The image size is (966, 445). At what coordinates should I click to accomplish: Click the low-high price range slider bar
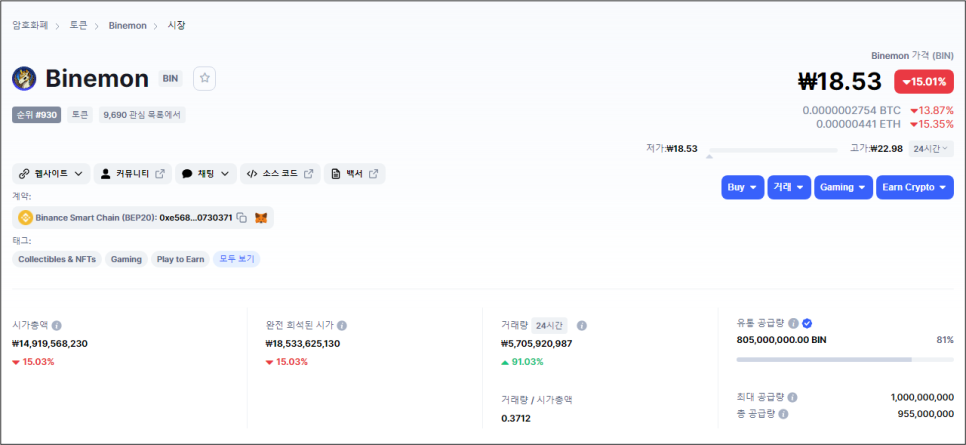tap(772, 151)
